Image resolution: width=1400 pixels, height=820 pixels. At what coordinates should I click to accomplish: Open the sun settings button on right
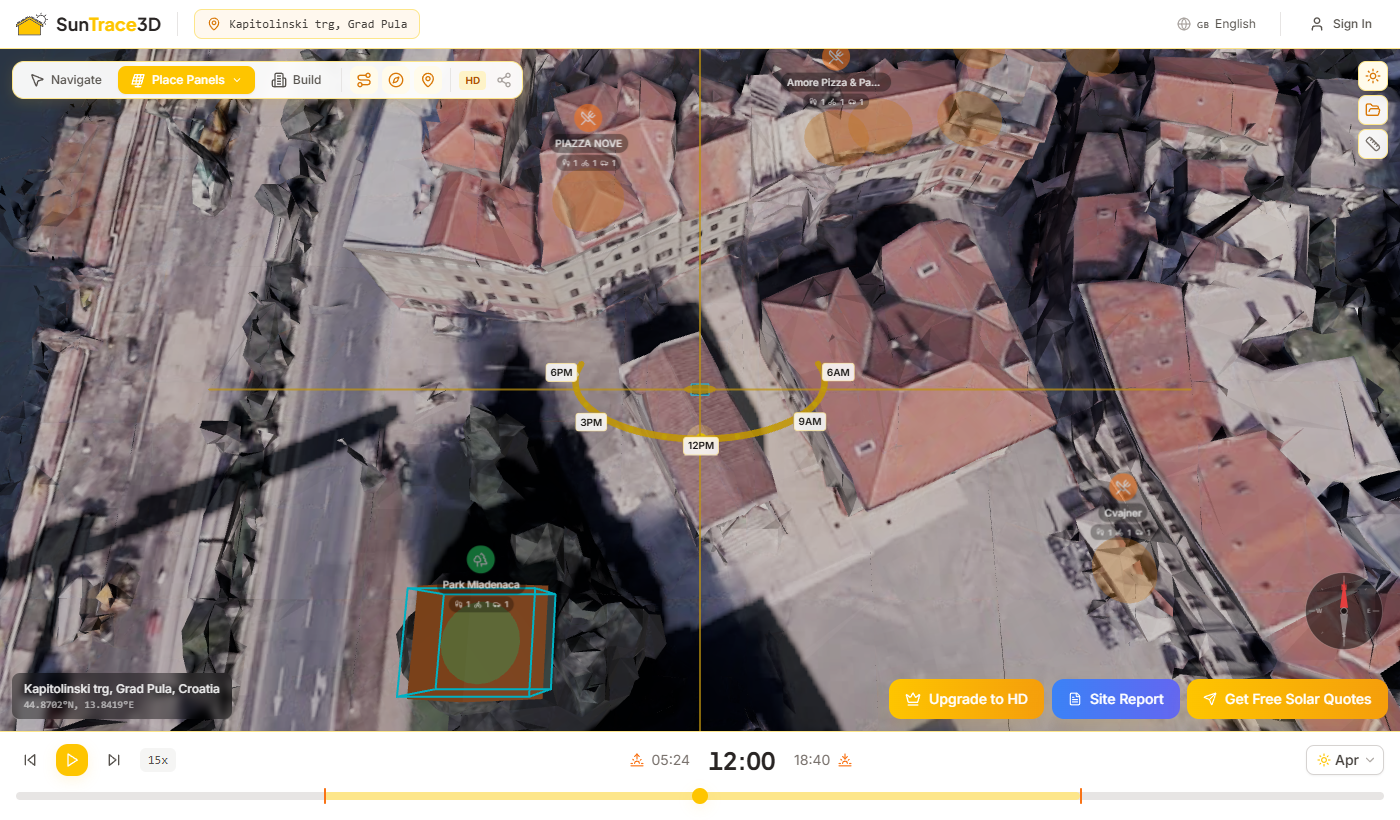click(x=1372, y=76)
